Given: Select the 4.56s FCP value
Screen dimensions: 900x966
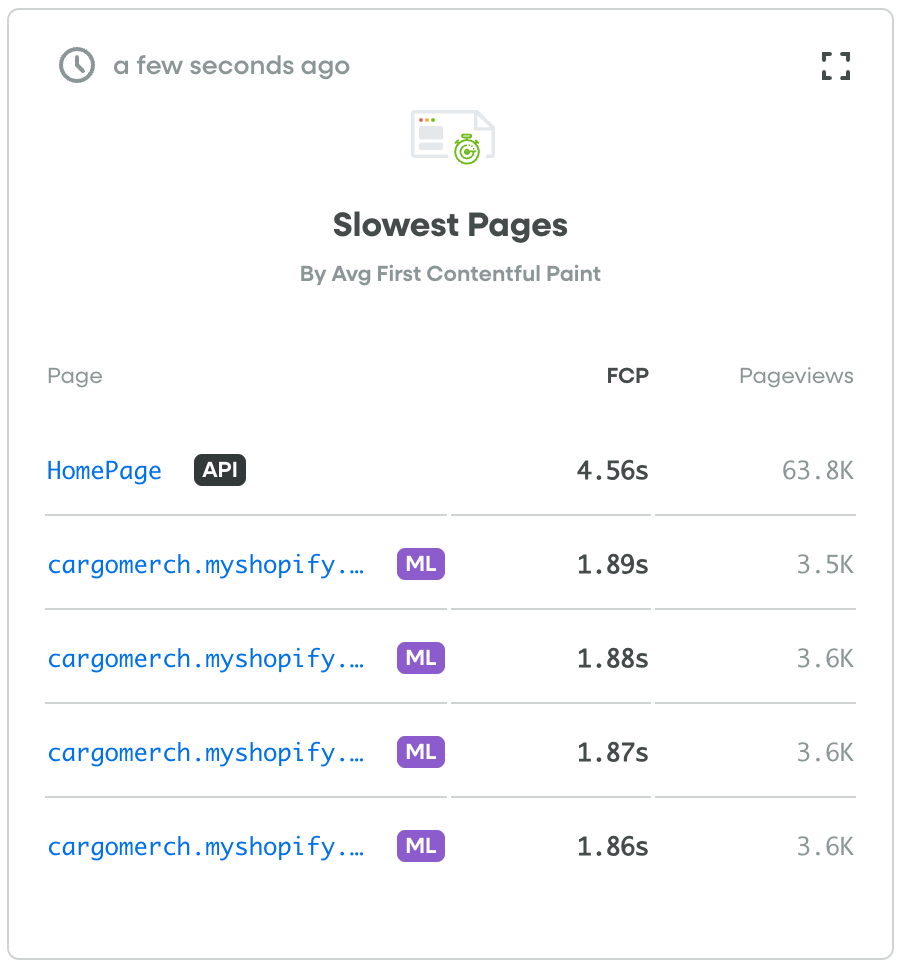Looking at the screenshot, I should (612, 471).
